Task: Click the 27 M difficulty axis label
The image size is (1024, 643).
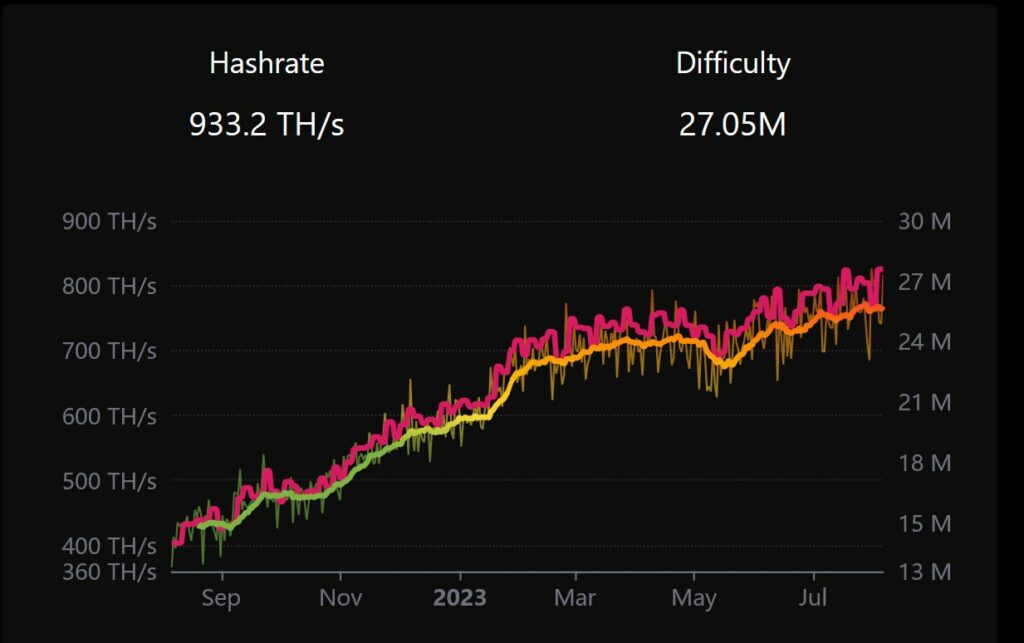Action: click(925, 282)
